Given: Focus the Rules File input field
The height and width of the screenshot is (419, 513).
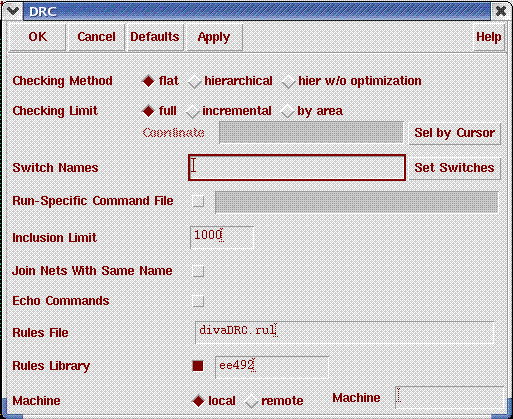Looking at the screenshot, I should click(344, 332).
